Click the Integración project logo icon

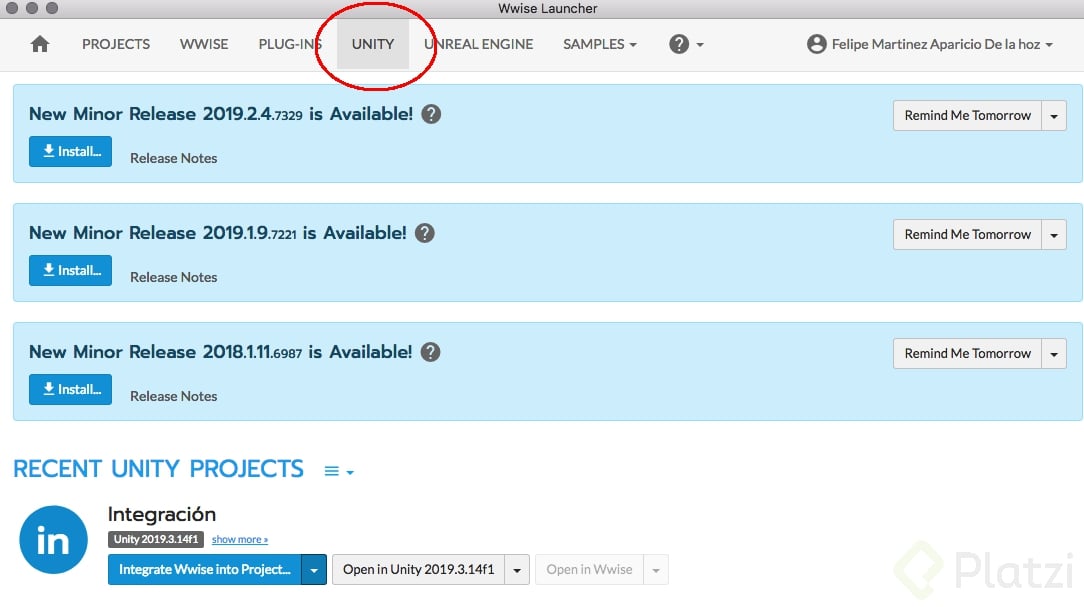[53, 540]
